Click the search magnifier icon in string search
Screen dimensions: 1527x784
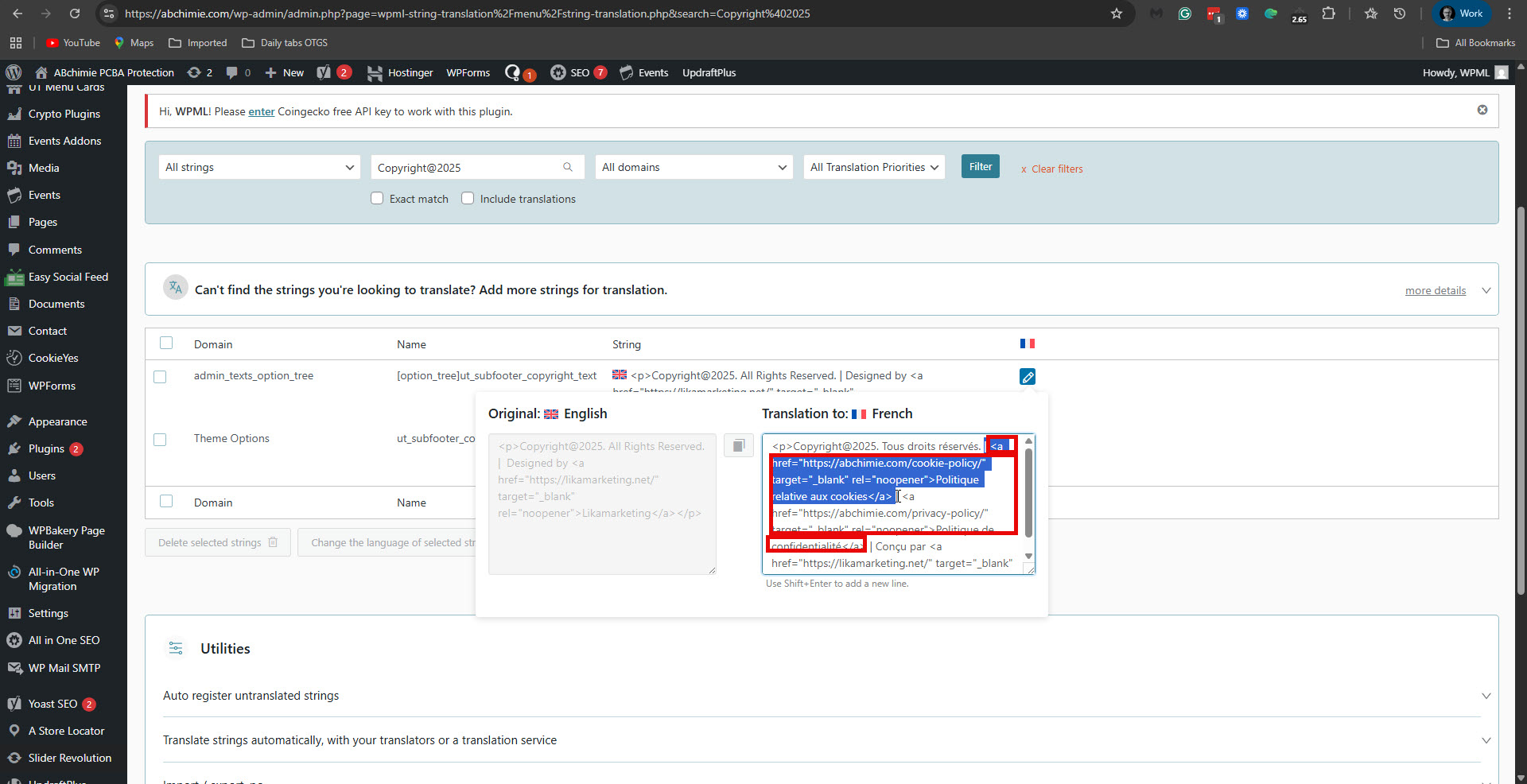[568, 167]
